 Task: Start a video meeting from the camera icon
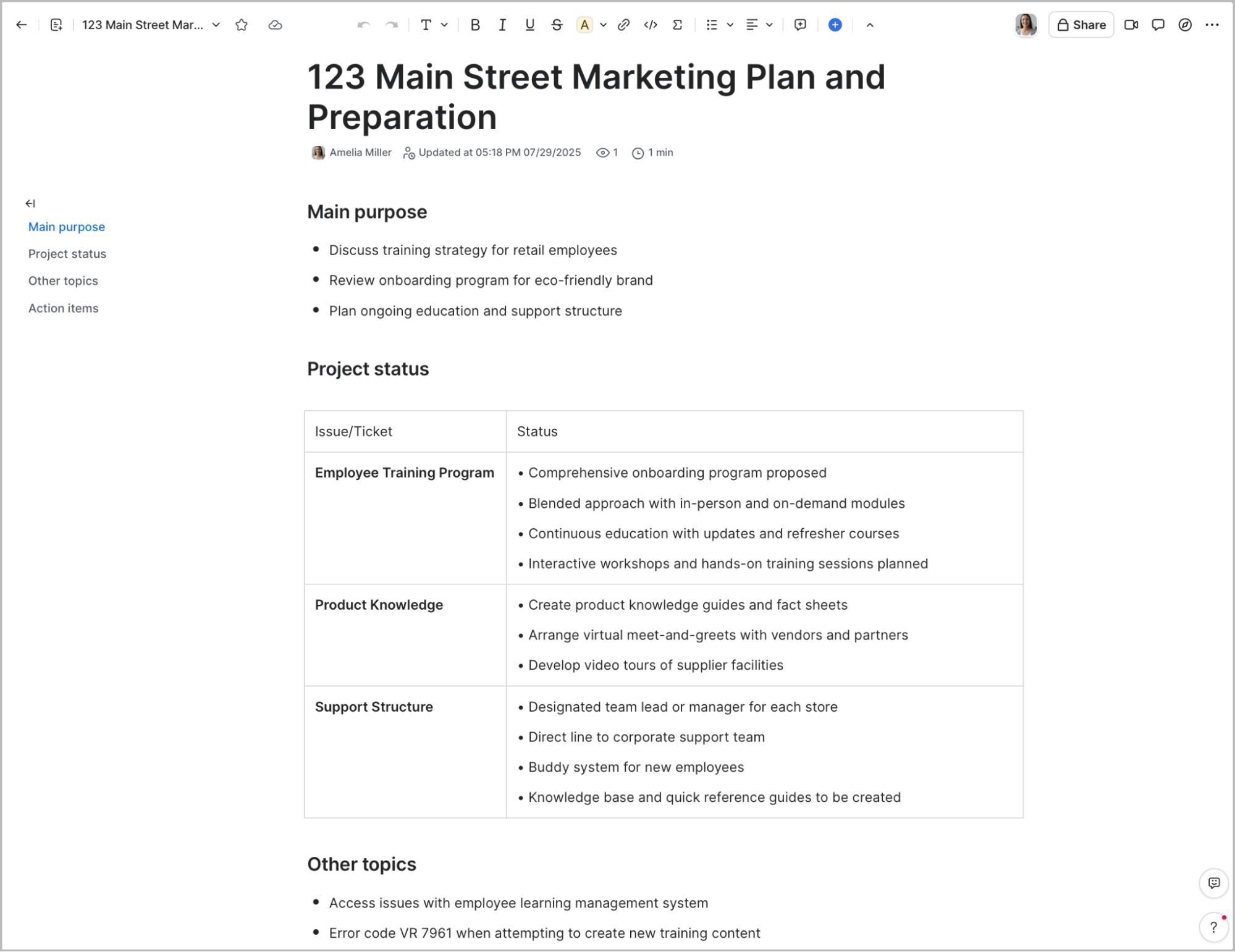tap(1131, 25)
